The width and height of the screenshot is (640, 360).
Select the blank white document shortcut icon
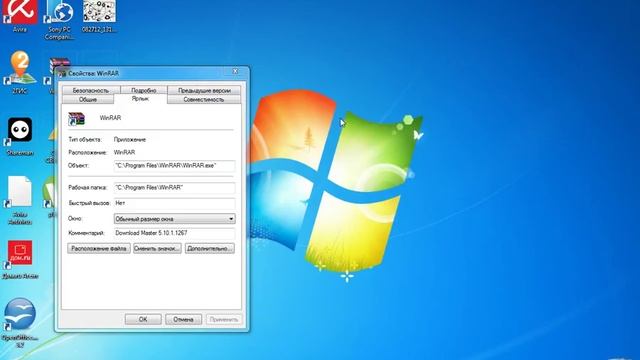(20, 192)
